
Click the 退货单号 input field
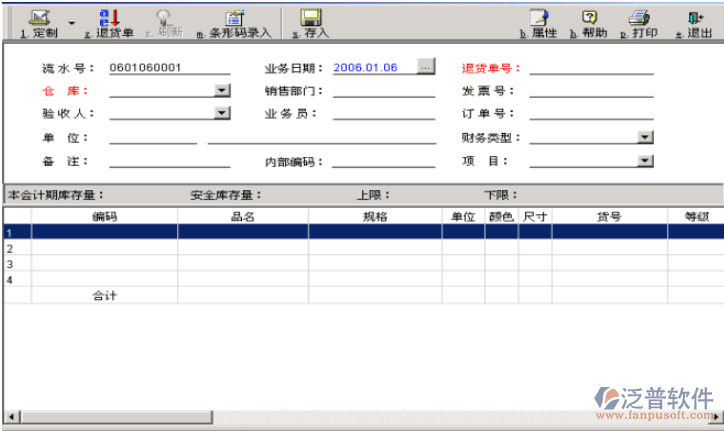pyautogui.click(x=590, y=68)
